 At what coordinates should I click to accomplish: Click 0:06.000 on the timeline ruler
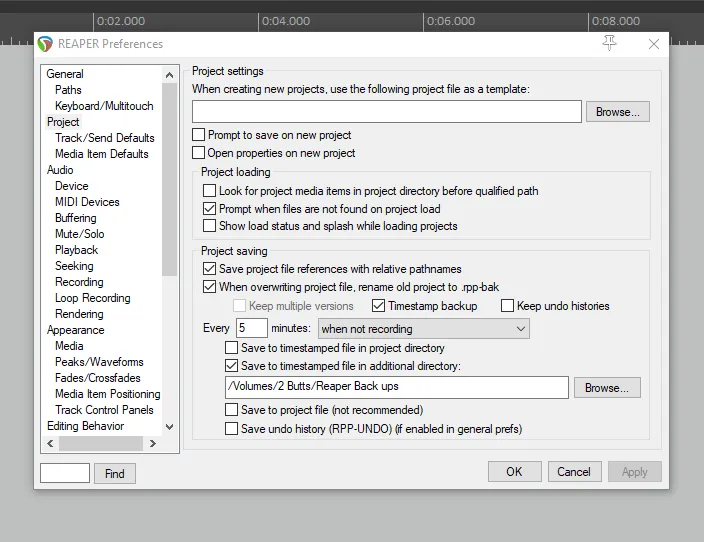[451, 21]
